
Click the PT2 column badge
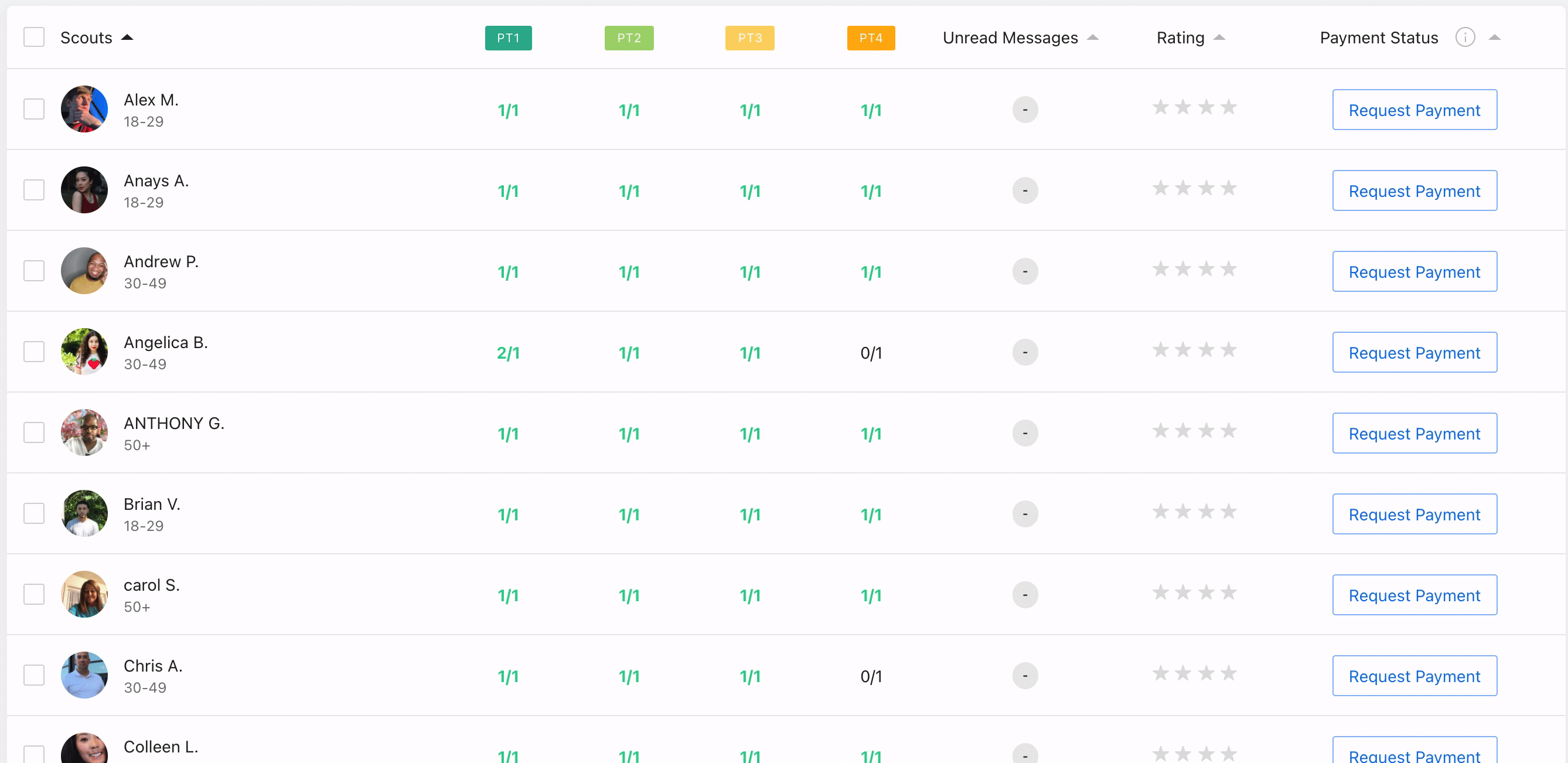coord(629,38)
